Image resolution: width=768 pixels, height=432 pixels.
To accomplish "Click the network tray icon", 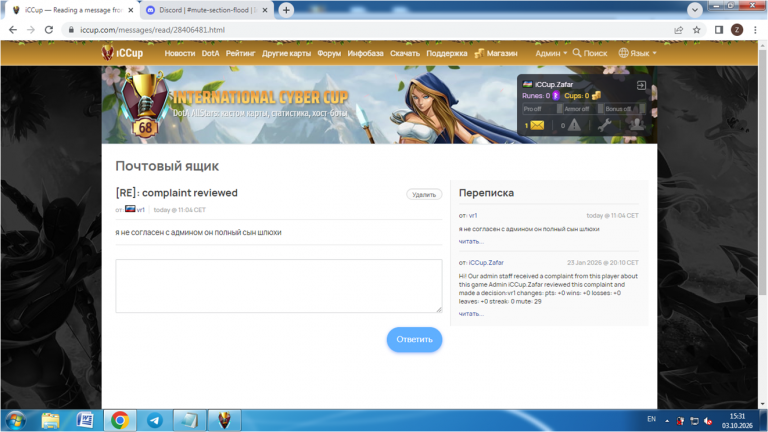I will pos(694,421).
